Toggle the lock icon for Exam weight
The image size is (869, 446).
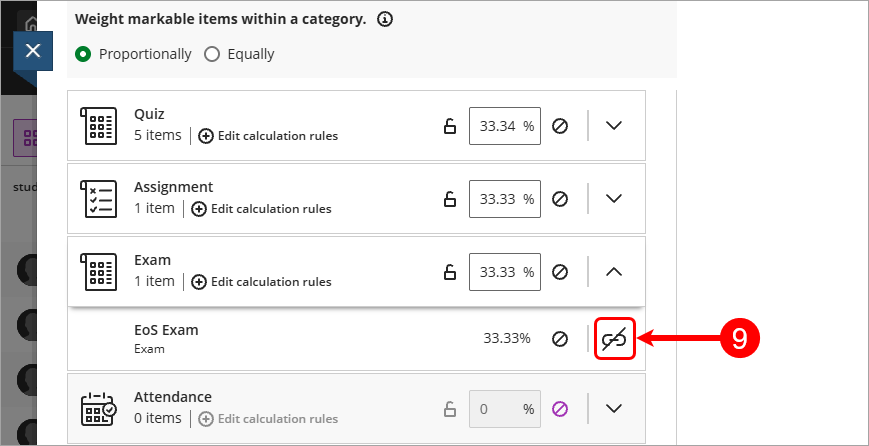pyautogui.click(x=450, y=271)
